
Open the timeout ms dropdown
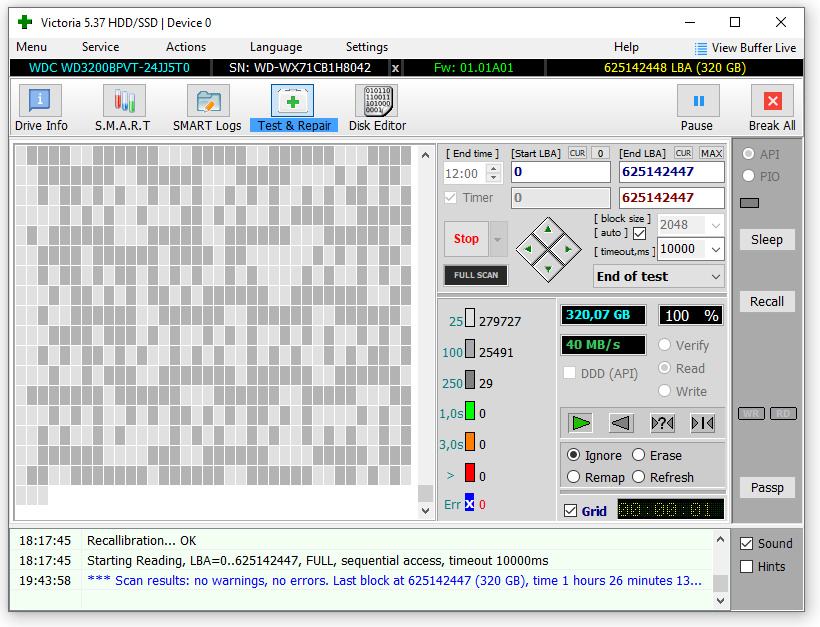715,250
